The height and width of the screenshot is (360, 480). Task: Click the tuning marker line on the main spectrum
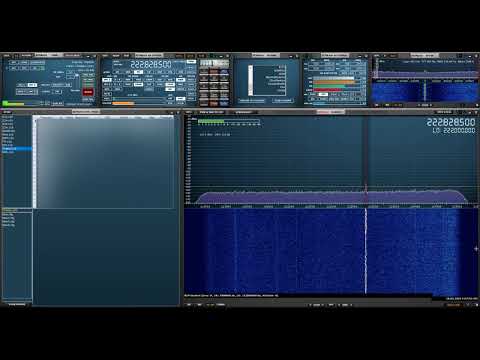pos(366,160)
